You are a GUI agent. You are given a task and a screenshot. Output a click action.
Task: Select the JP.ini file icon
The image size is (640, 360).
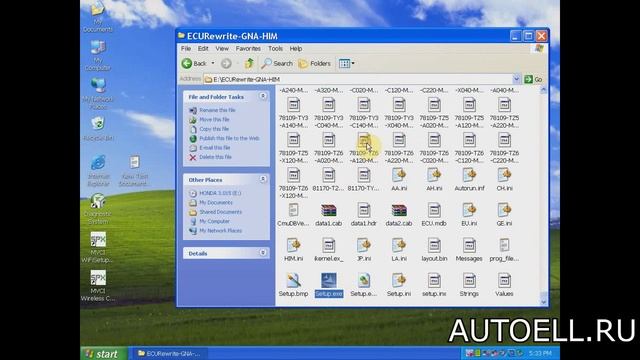pos(364,246)
